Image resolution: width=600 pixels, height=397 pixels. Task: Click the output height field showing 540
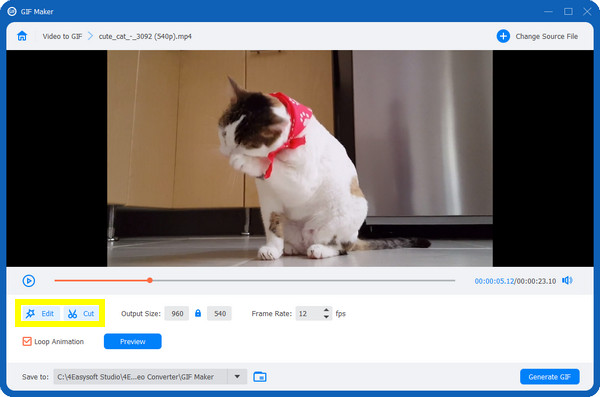click(219, 314)
